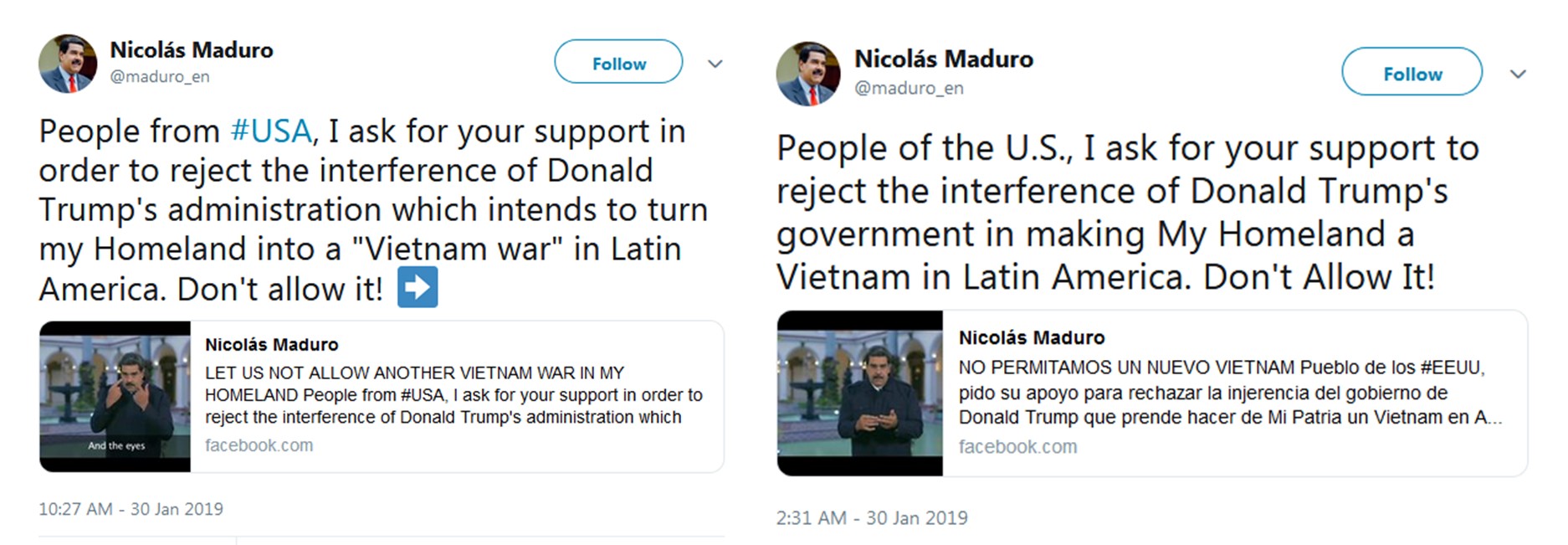1568x545 pixels.
Task: Click the profile avatar on the right tweet
Action: point(810,73)
